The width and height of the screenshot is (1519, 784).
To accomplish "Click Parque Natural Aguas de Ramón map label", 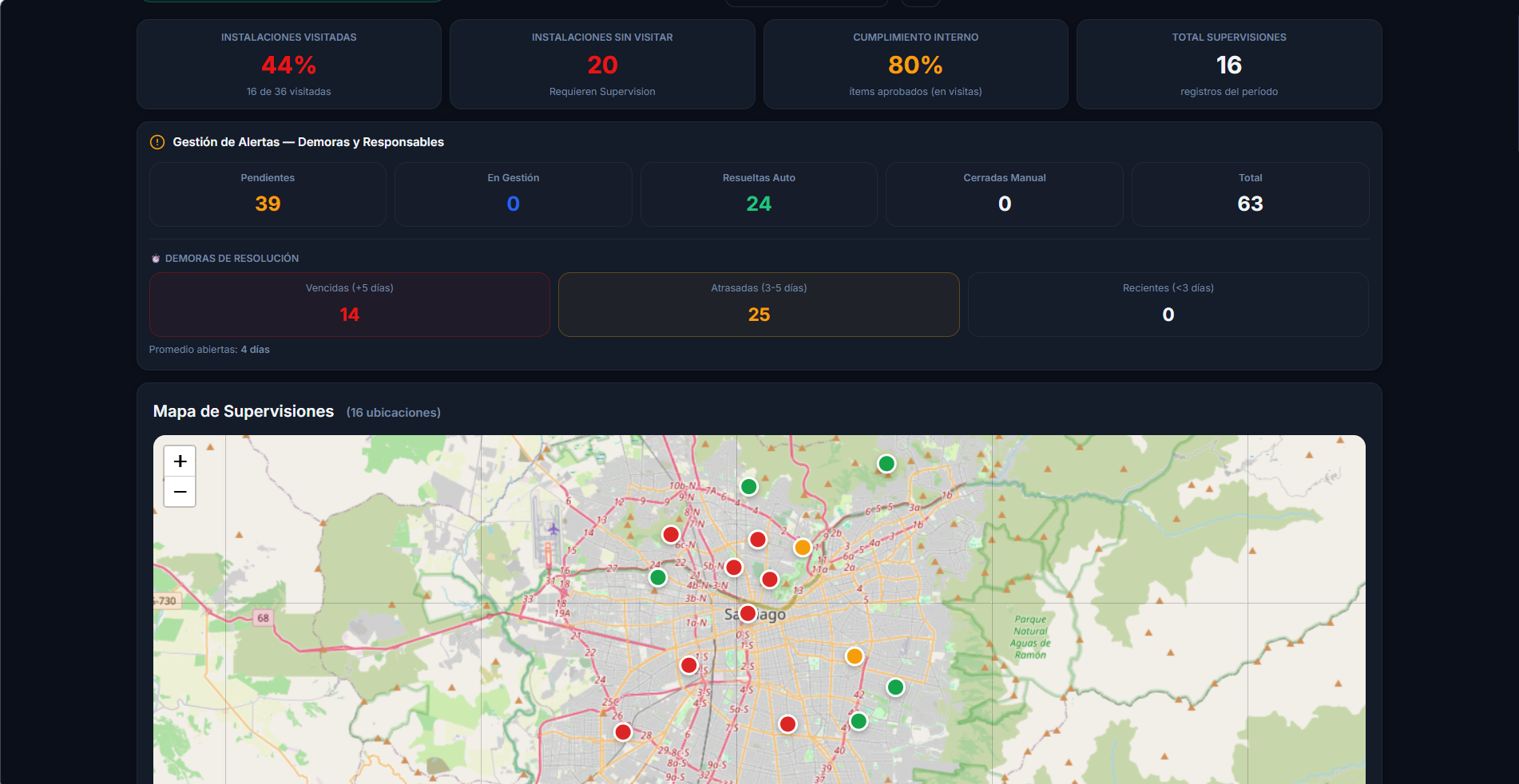I will (x=1030, y=637).
